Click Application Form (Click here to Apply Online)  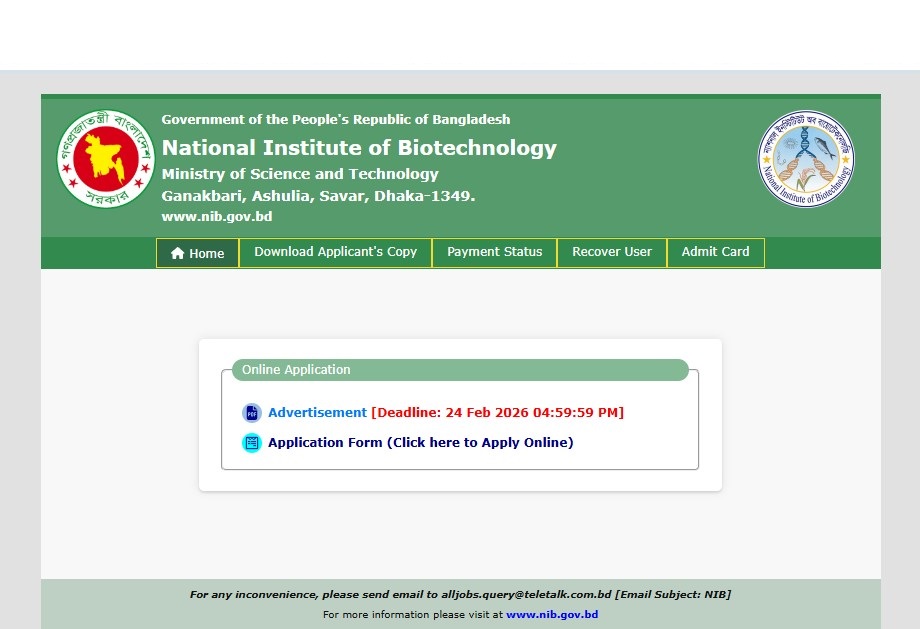[420, 442]
